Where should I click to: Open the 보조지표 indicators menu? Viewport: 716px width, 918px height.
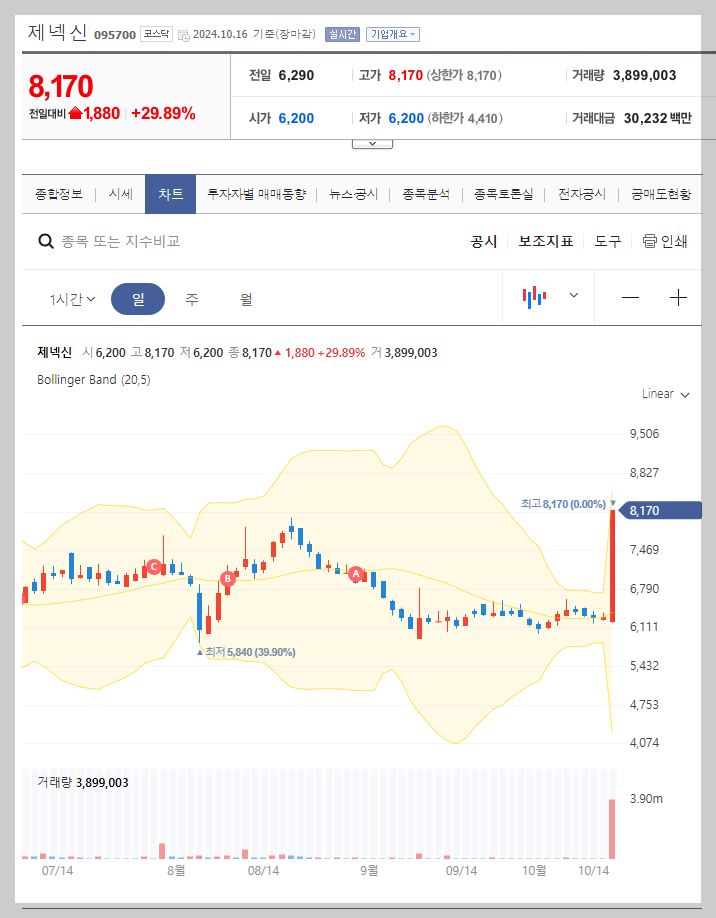(546, 241)
